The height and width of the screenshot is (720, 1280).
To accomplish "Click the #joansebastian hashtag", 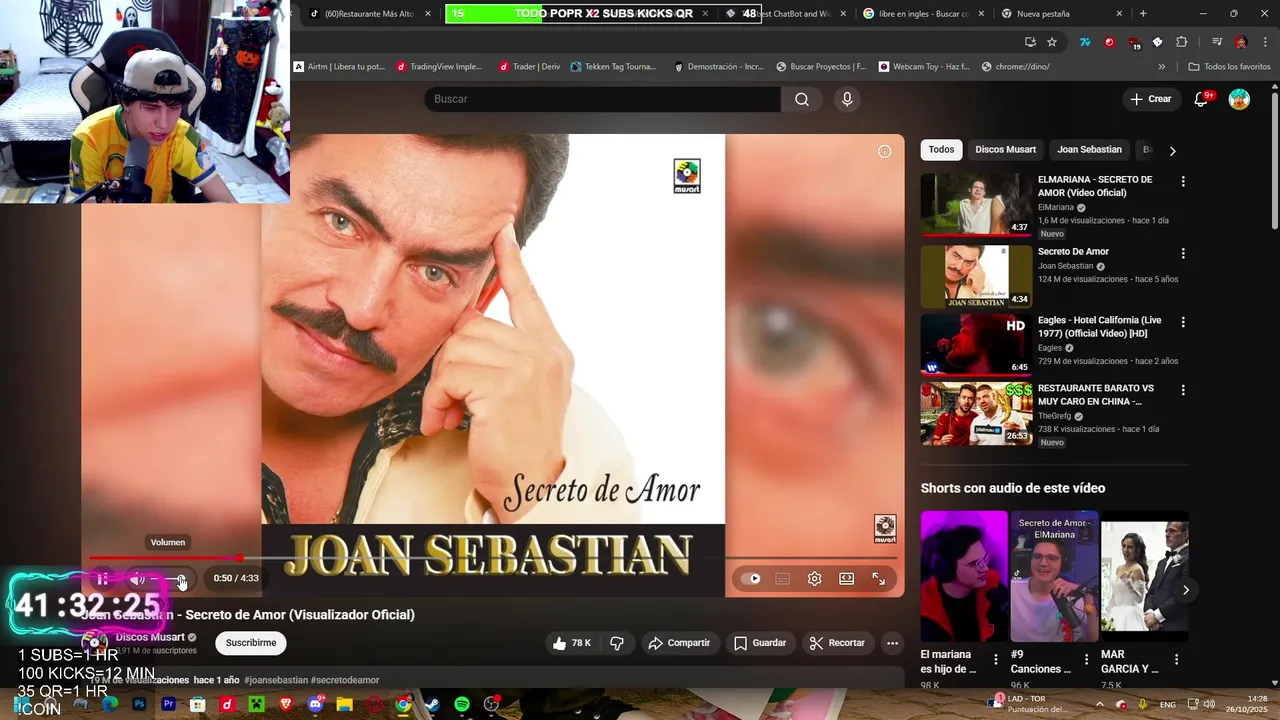I will click(276, 680).
